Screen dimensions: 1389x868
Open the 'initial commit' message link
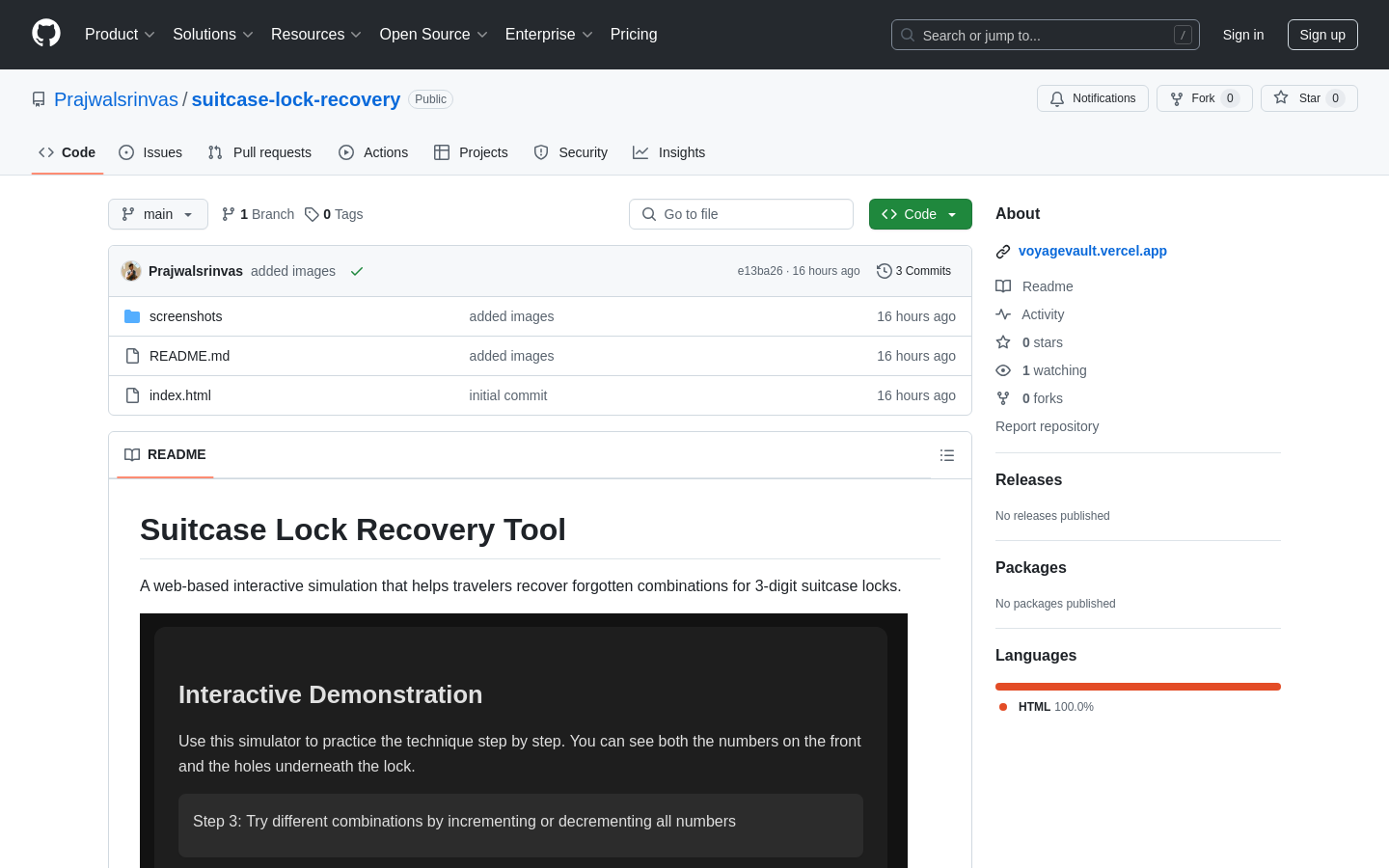tap(508, 395)
